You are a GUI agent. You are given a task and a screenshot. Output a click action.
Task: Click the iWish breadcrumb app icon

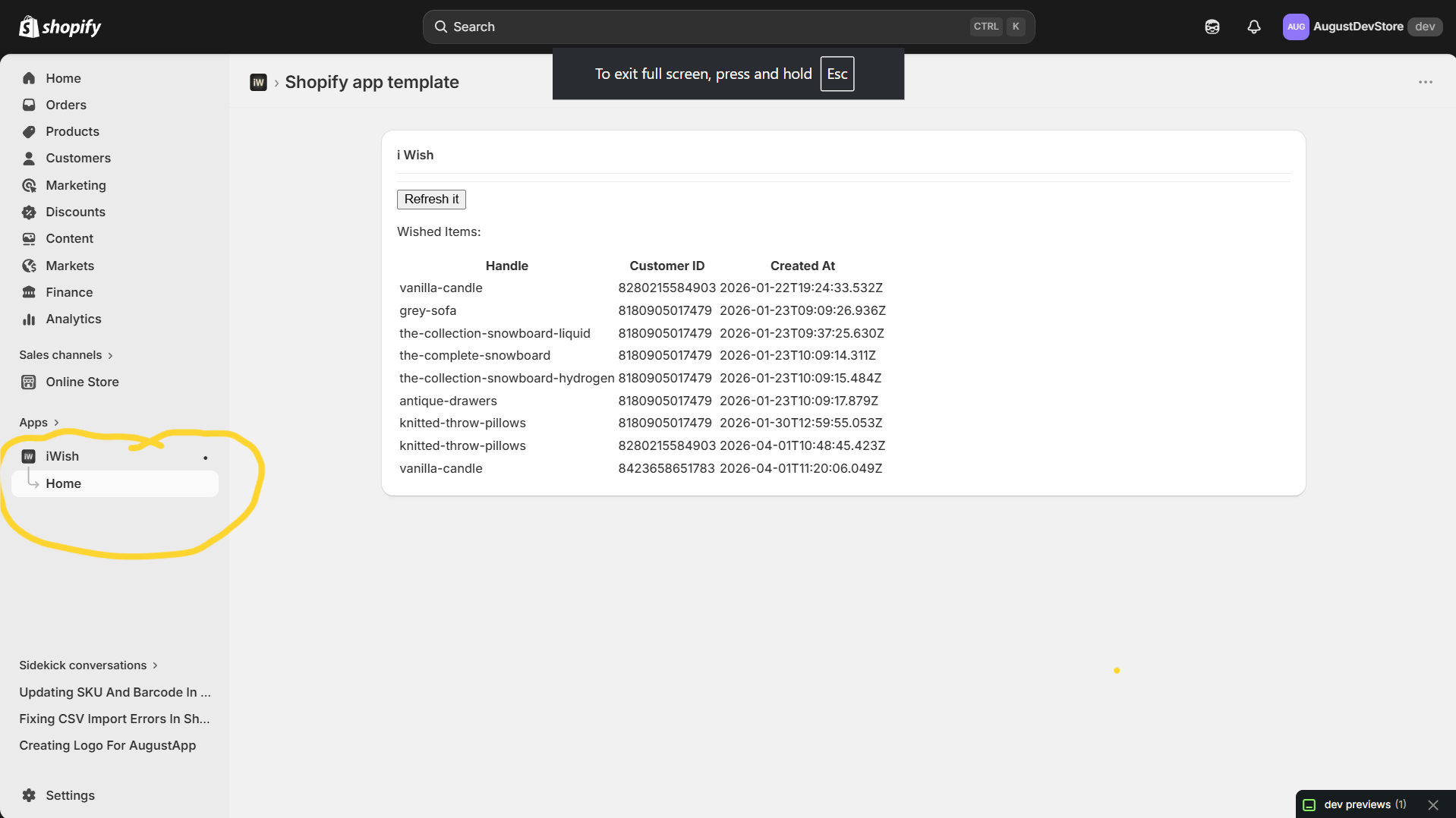pos(258,82)
